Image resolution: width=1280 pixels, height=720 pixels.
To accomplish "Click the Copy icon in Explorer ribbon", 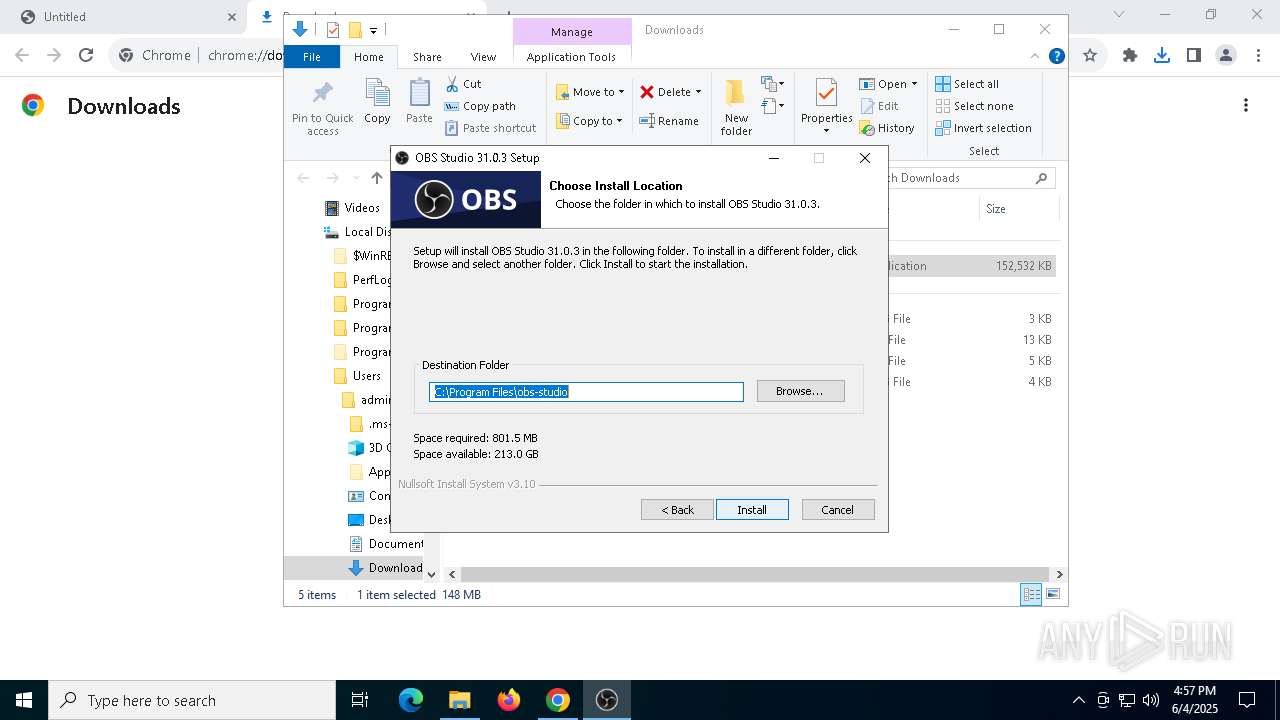I will (377, 101).
